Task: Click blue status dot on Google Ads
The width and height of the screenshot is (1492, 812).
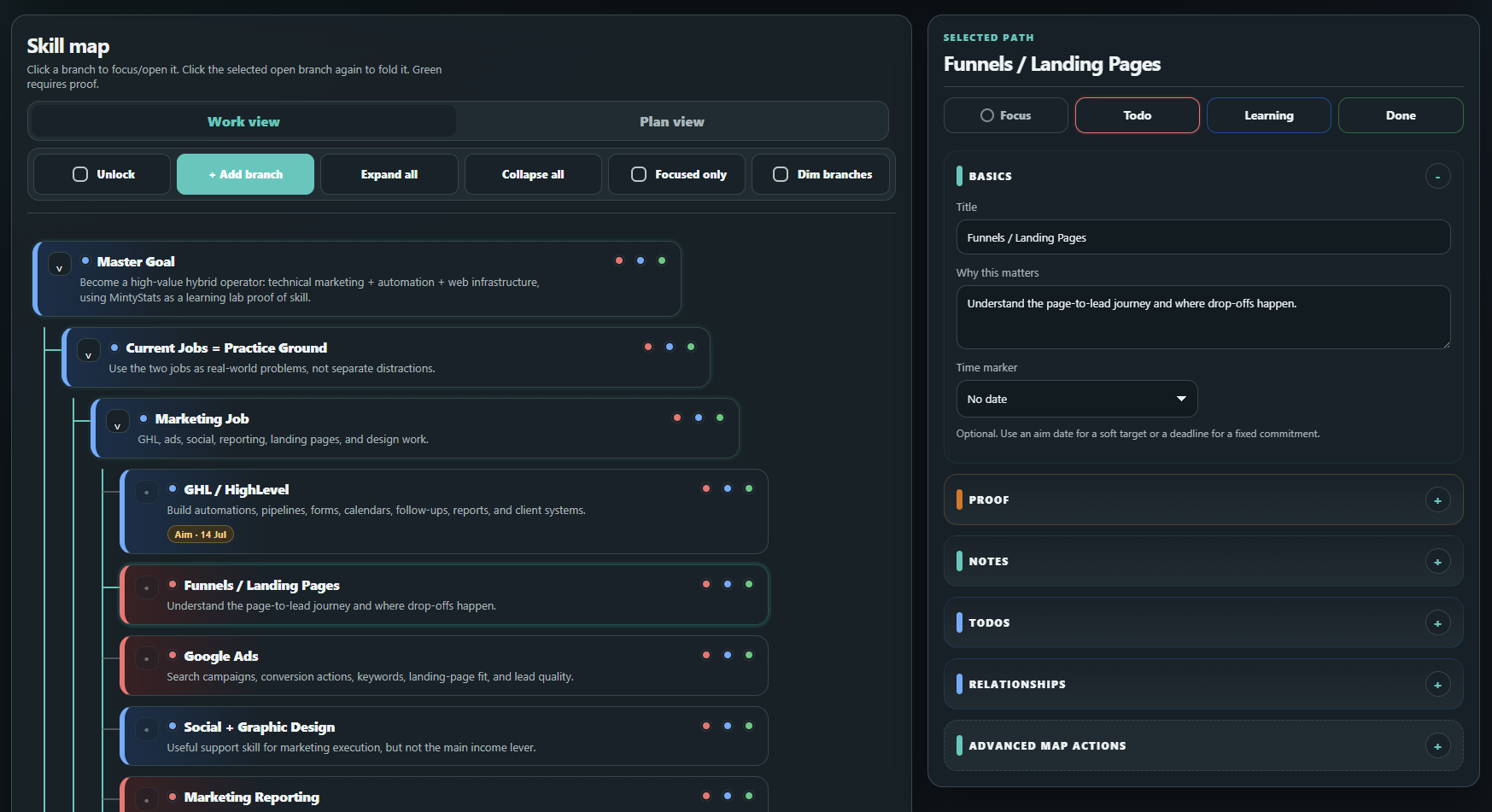Action: click(x=728, y=655)
